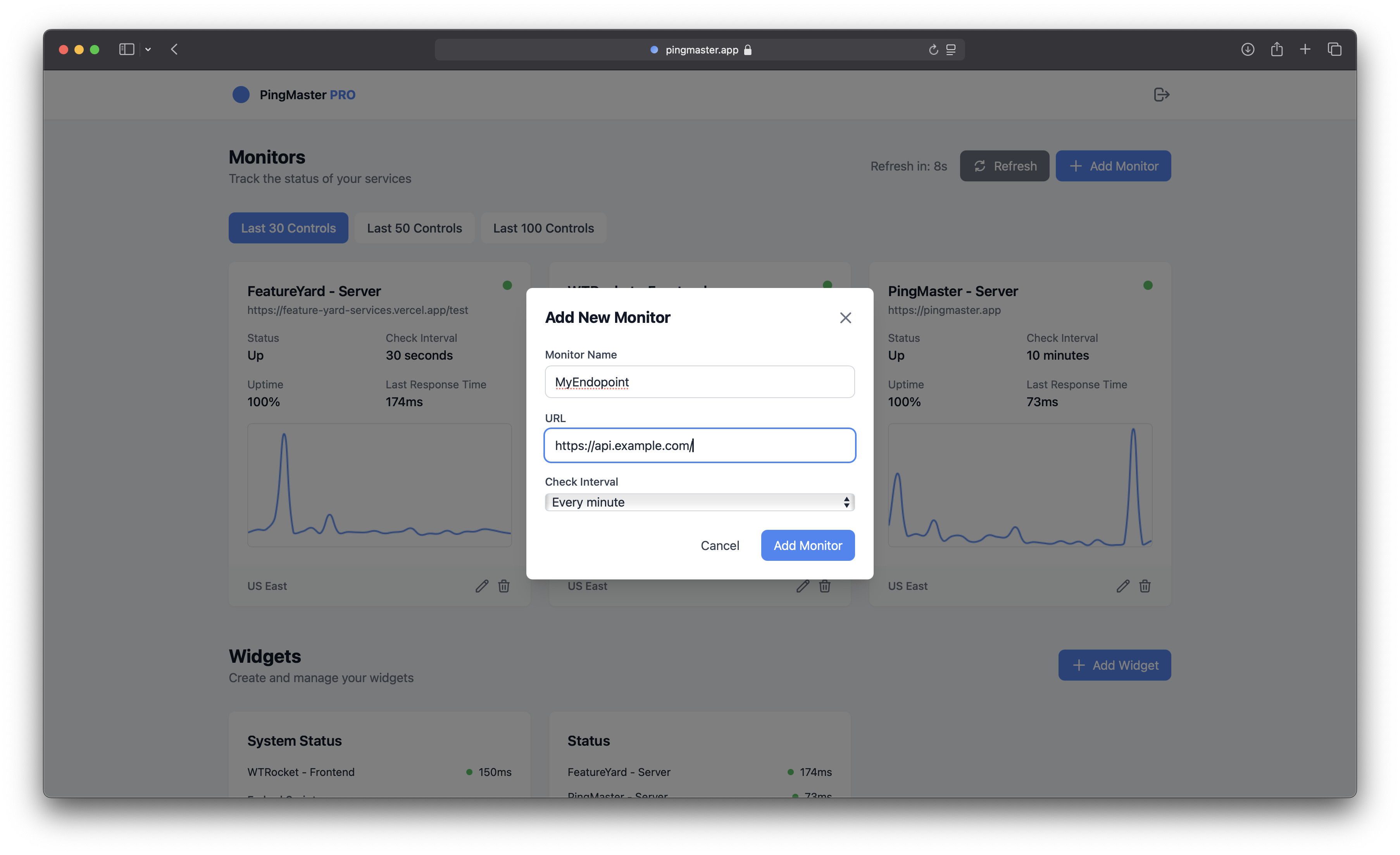Click the PingMaster PRO brand title
This screenshot has width=1400, height=855.
(307, 95)
